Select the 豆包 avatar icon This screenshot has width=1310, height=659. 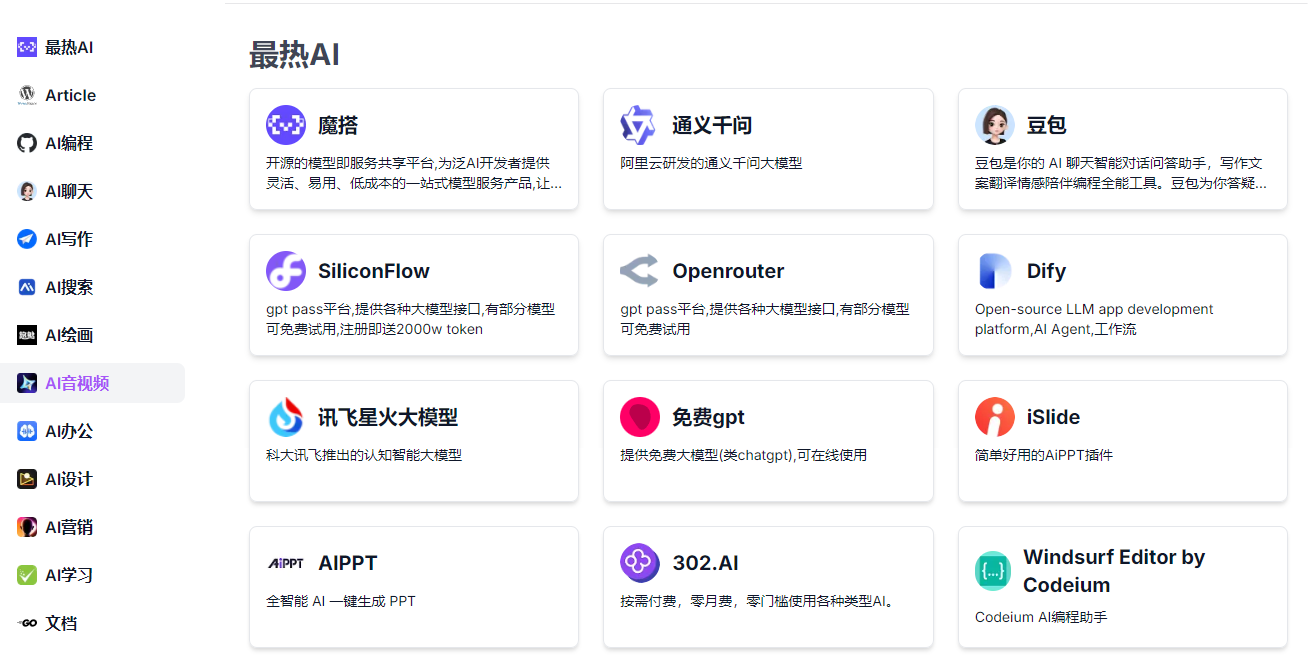coord(994,124)
